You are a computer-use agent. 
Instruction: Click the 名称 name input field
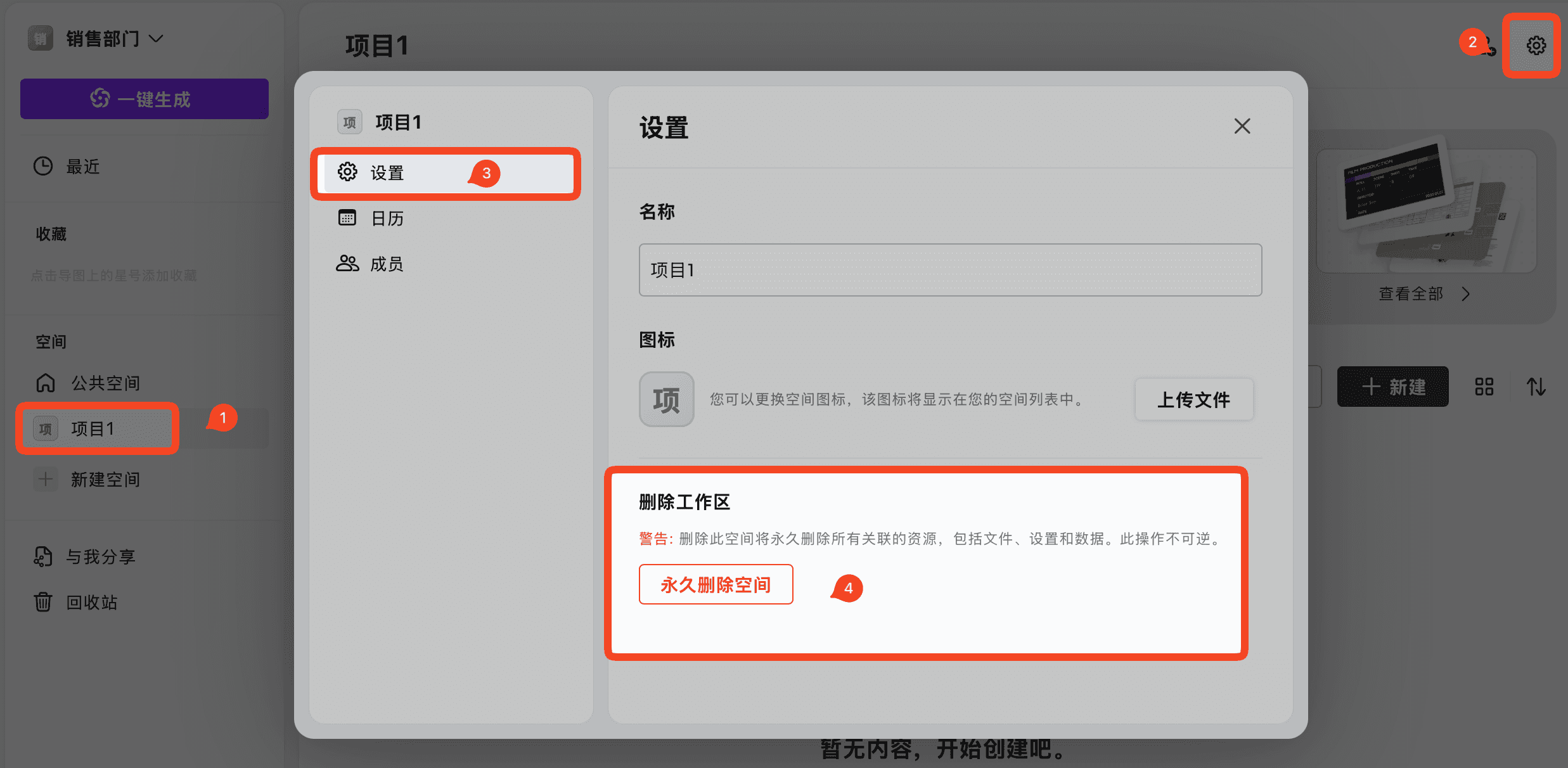coord(949,270)
